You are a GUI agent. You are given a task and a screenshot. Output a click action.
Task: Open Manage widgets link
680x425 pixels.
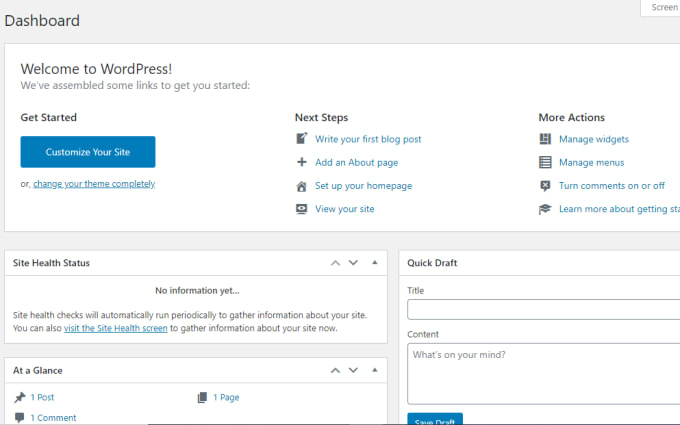pos(594,139)
